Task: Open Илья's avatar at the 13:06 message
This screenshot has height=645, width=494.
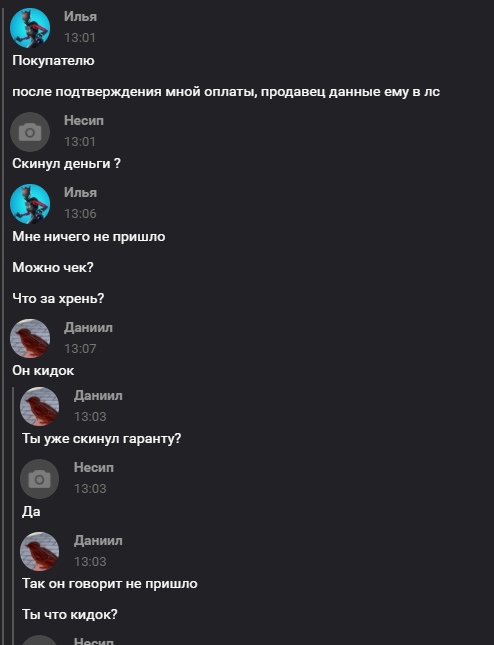Action: pos(30,204)
